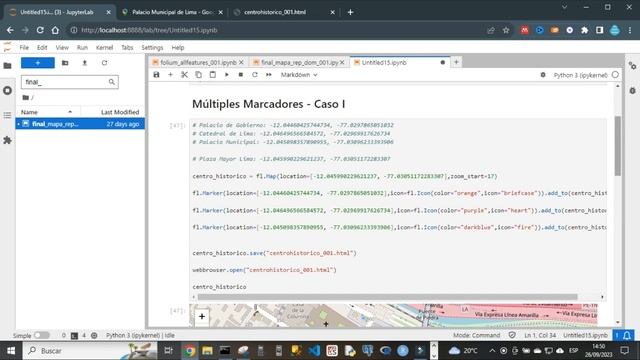
Task: Add a new launcher tab next to Untitled15.ipynb
Action: click(456, 62)
